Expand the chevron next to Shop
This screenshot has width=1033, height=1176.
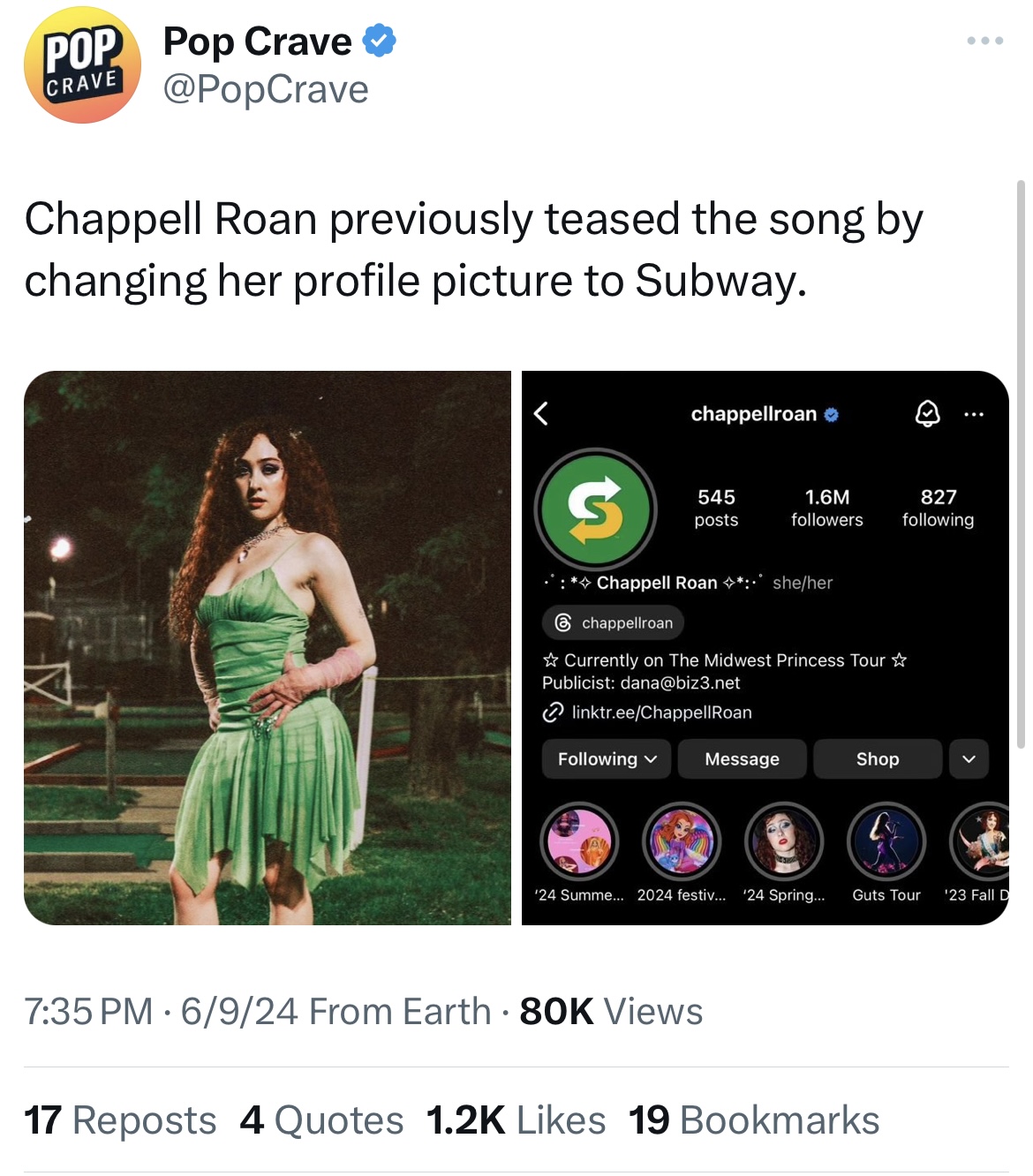(x=969, y=759)
